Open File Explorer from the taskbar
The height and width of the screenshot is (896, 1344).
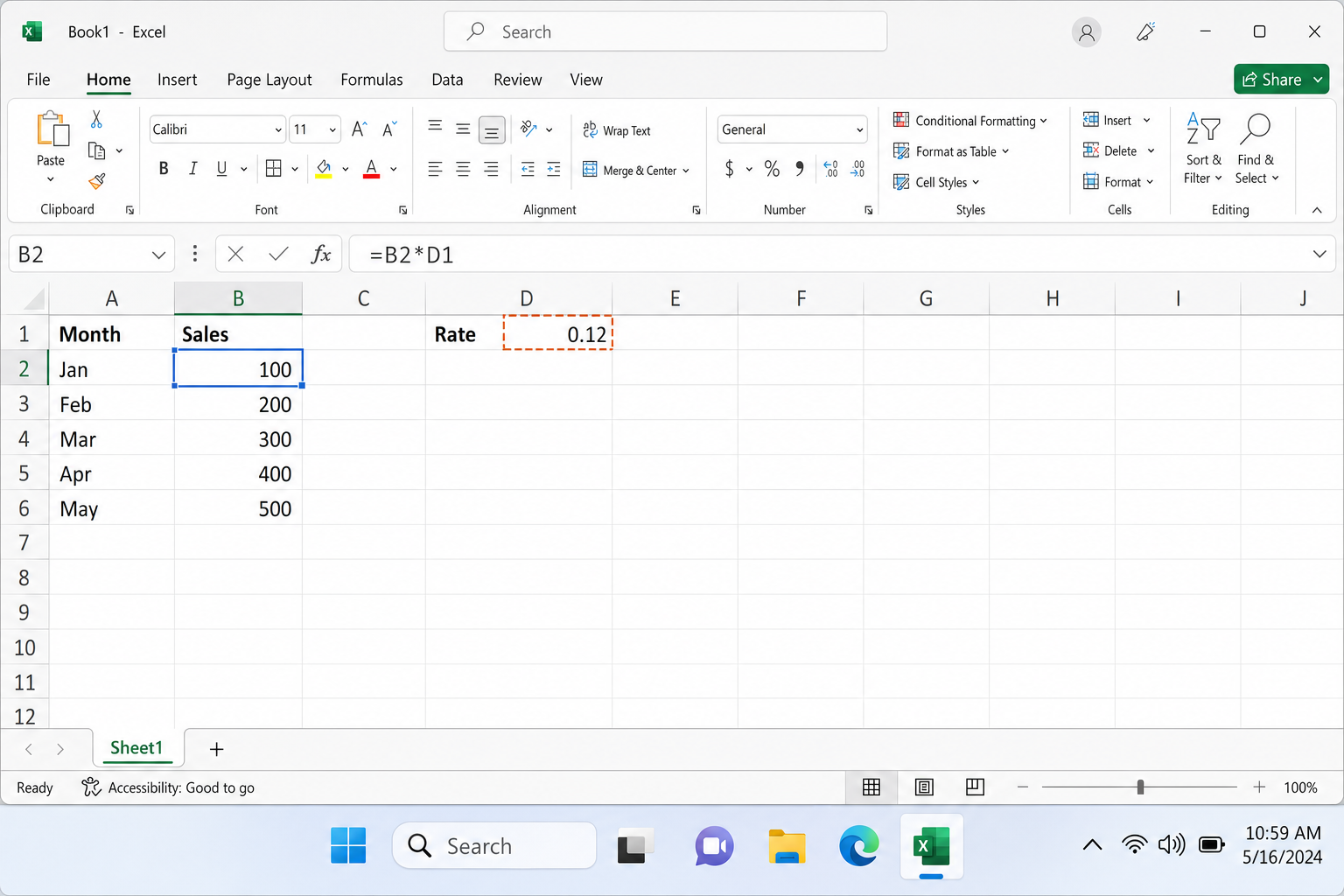coord(787,846)
